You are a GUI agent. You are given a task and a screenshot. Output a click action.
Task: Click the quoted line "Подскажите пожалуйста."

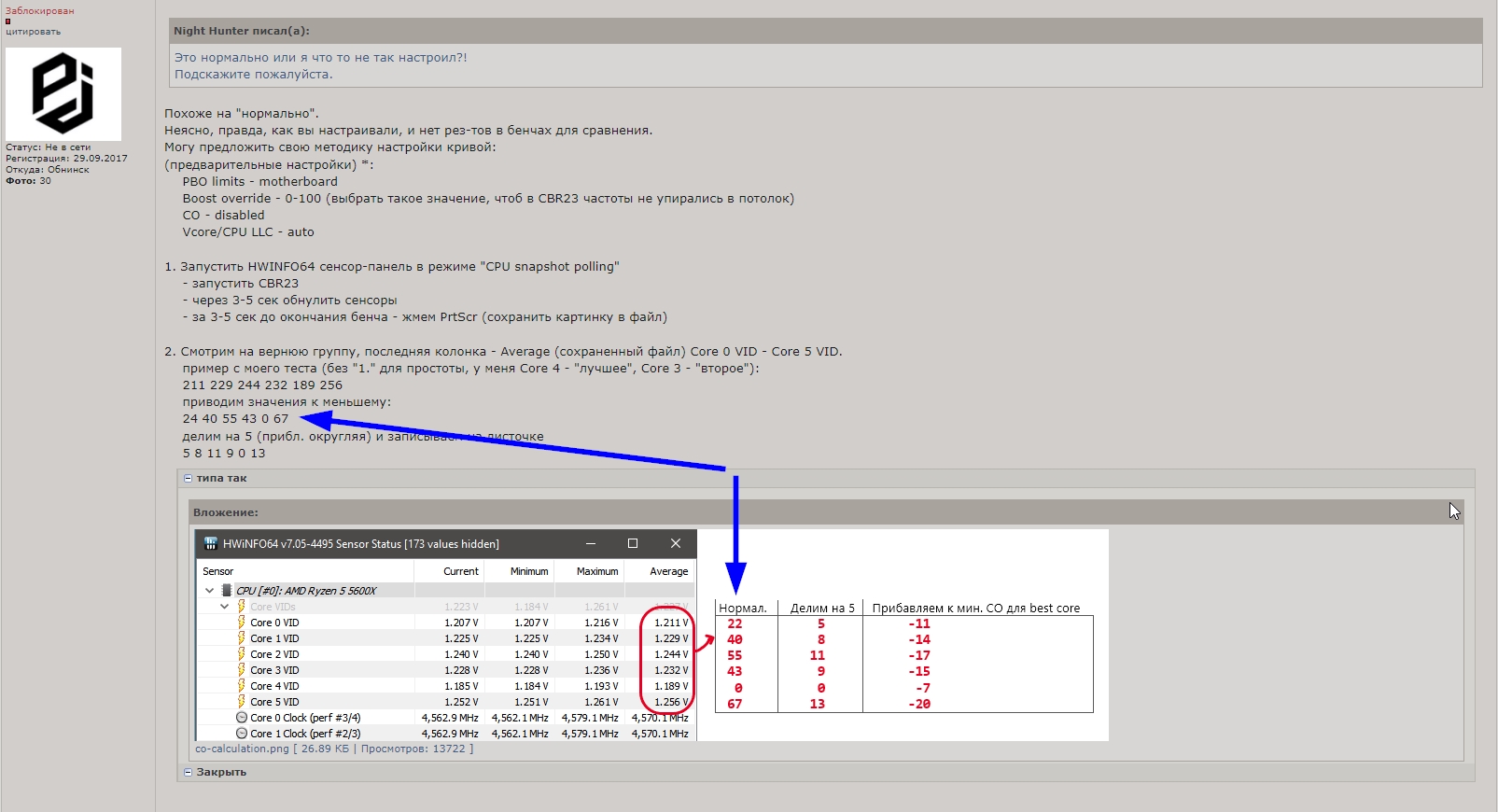click(253, 75)
